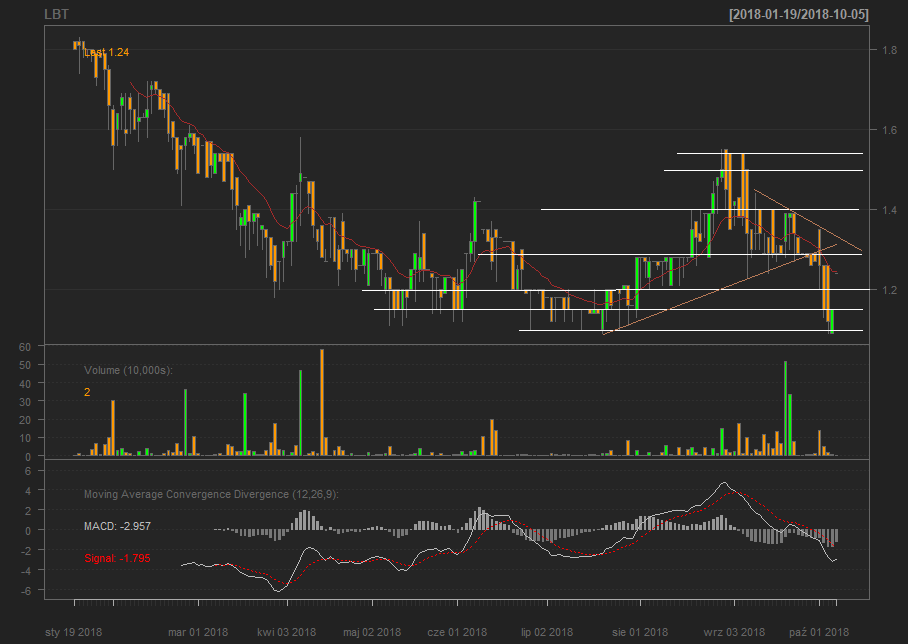The width and height of the screenshot is (908, 644).
Task: Click the LBT ticker symbol title
Action: 56,14
